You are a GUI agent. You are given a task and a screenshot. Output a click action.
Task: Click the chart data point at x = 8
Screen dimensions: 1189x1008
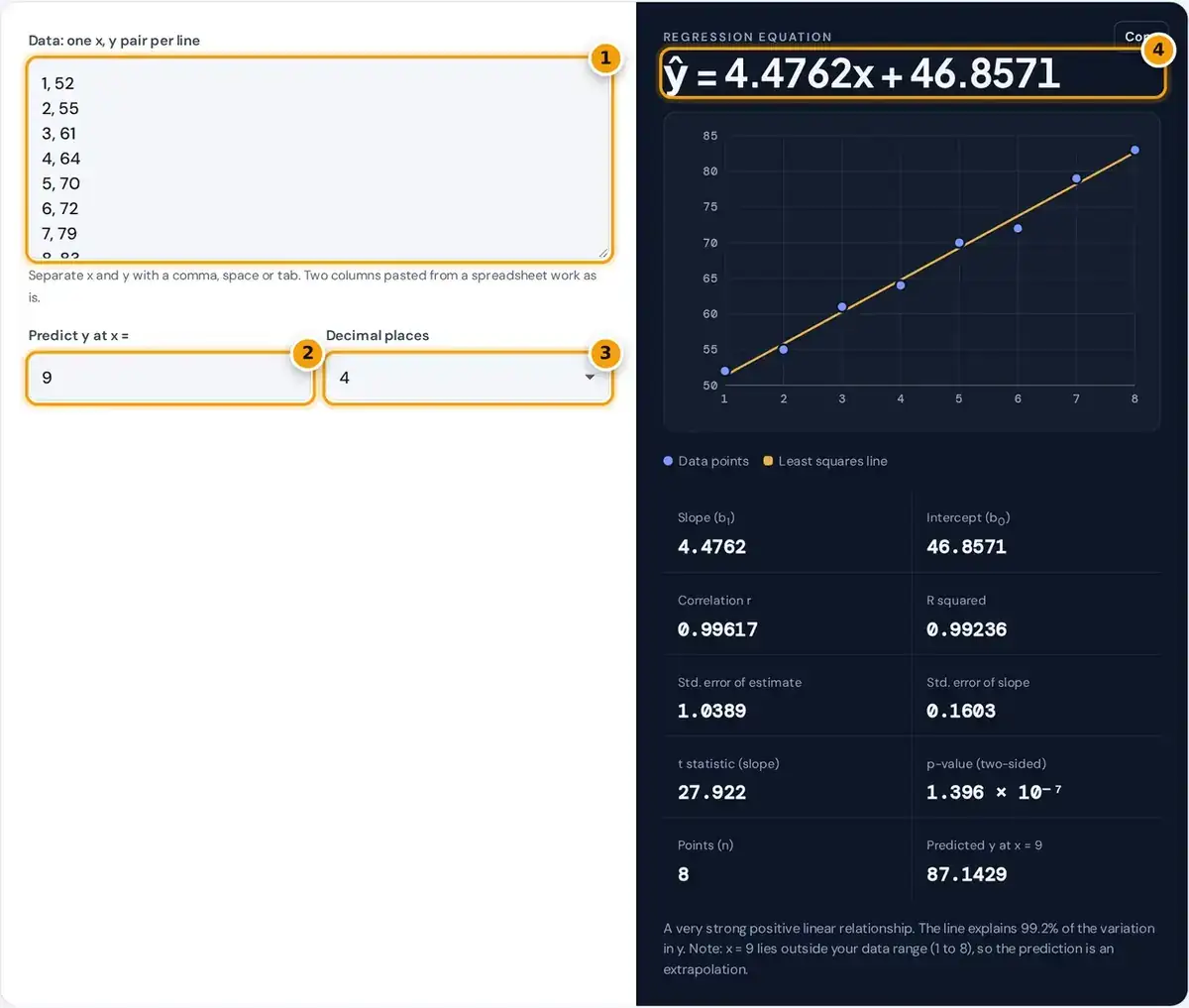[1135, 151]
